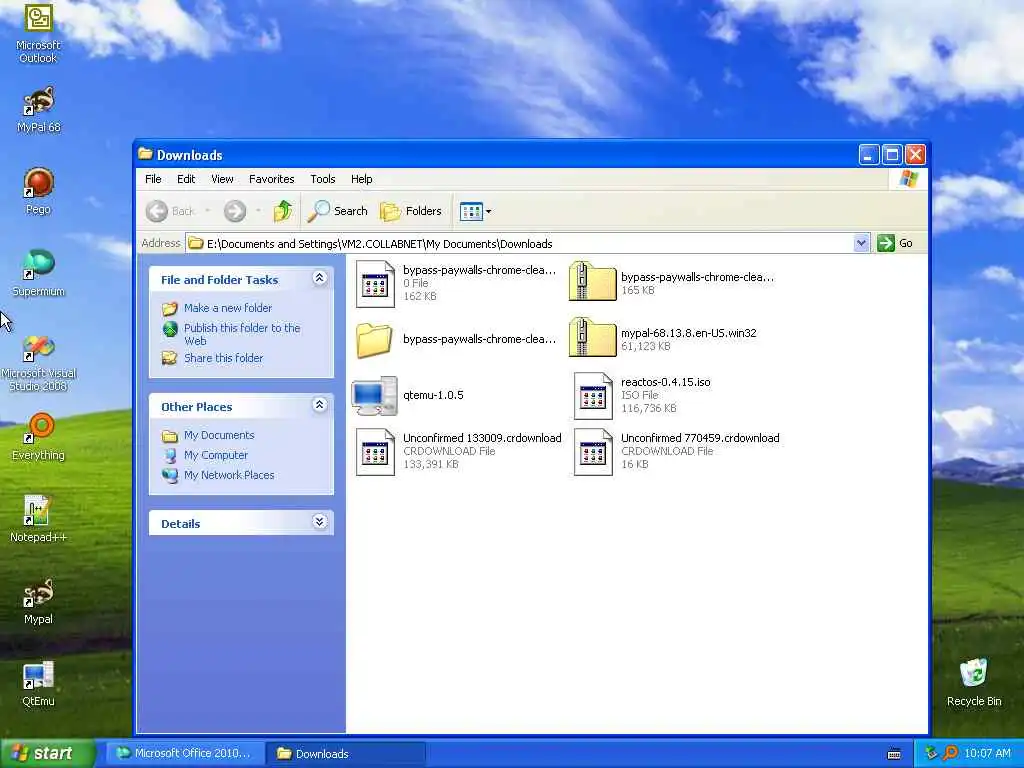
Task: Open the Help menu
Action: coord(361,179)
